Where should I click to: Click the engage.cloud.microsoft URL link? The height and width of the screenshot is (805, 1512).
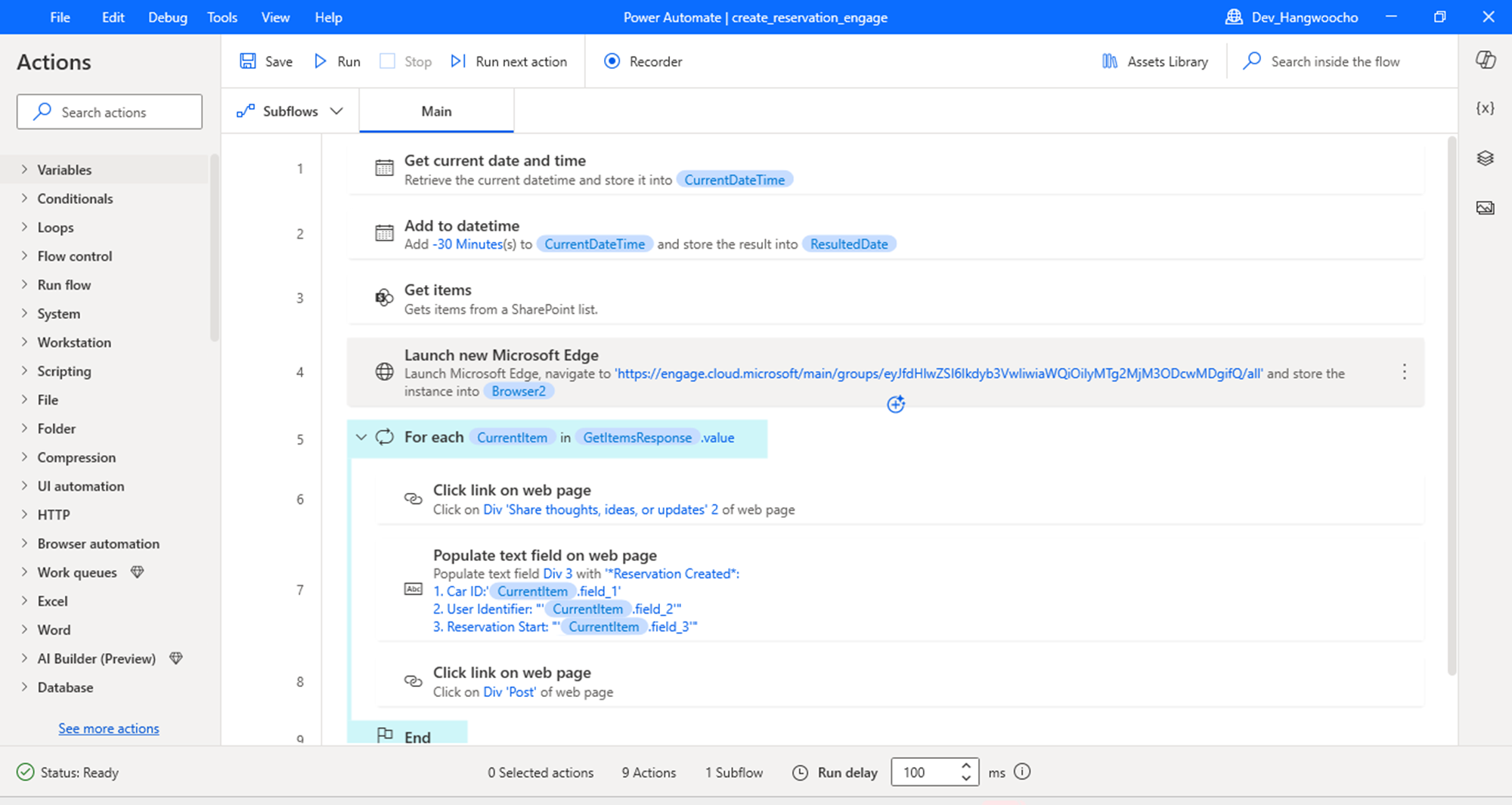point(938,373)
